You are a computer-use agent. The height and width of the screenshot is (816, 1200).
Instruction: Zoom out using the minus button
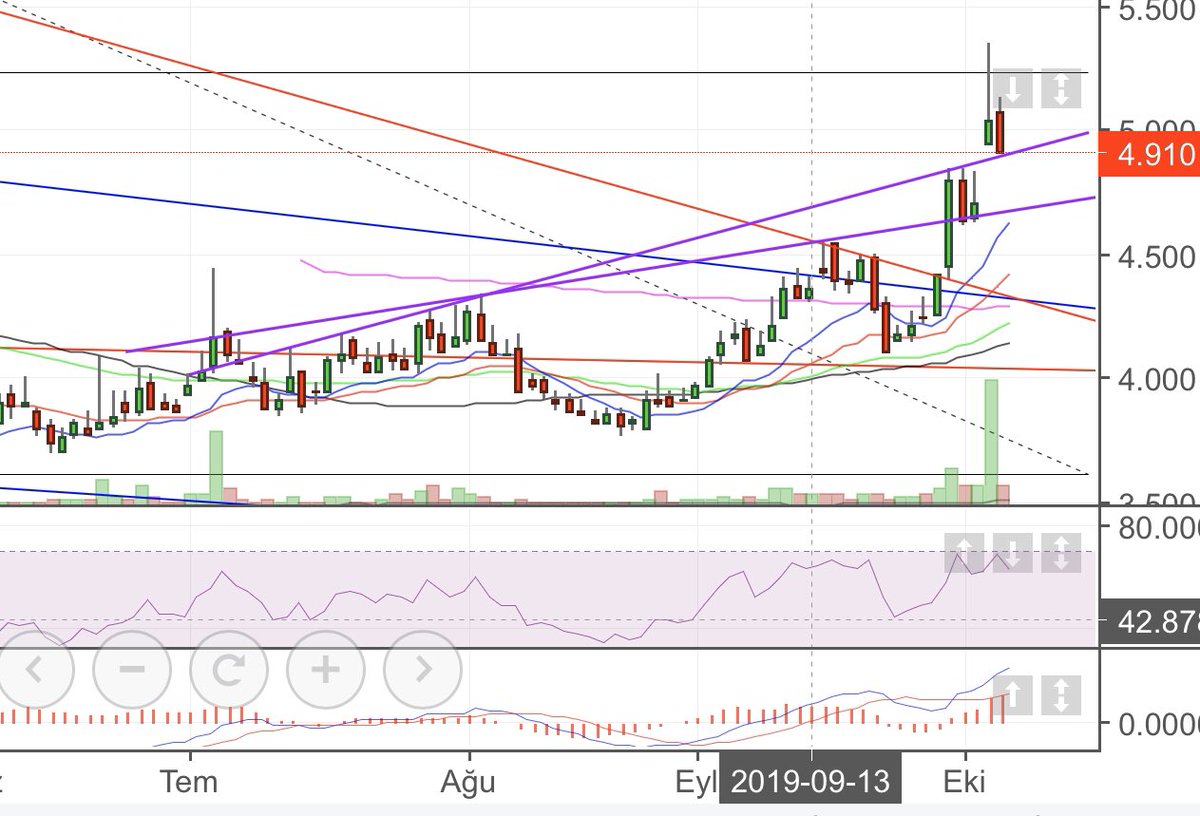[x=132, y=669]
